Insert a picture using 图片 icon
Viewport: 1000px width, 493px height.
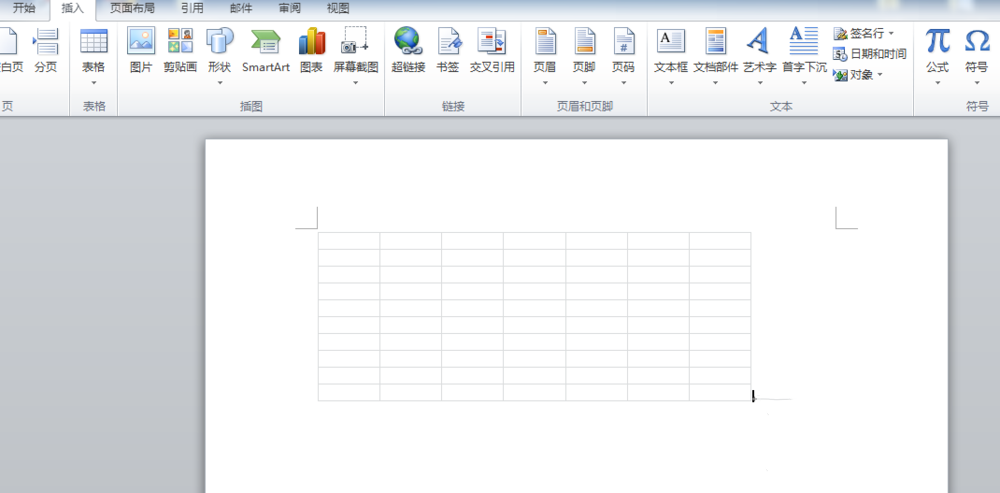pyautogui.click(x=141, y=50)
